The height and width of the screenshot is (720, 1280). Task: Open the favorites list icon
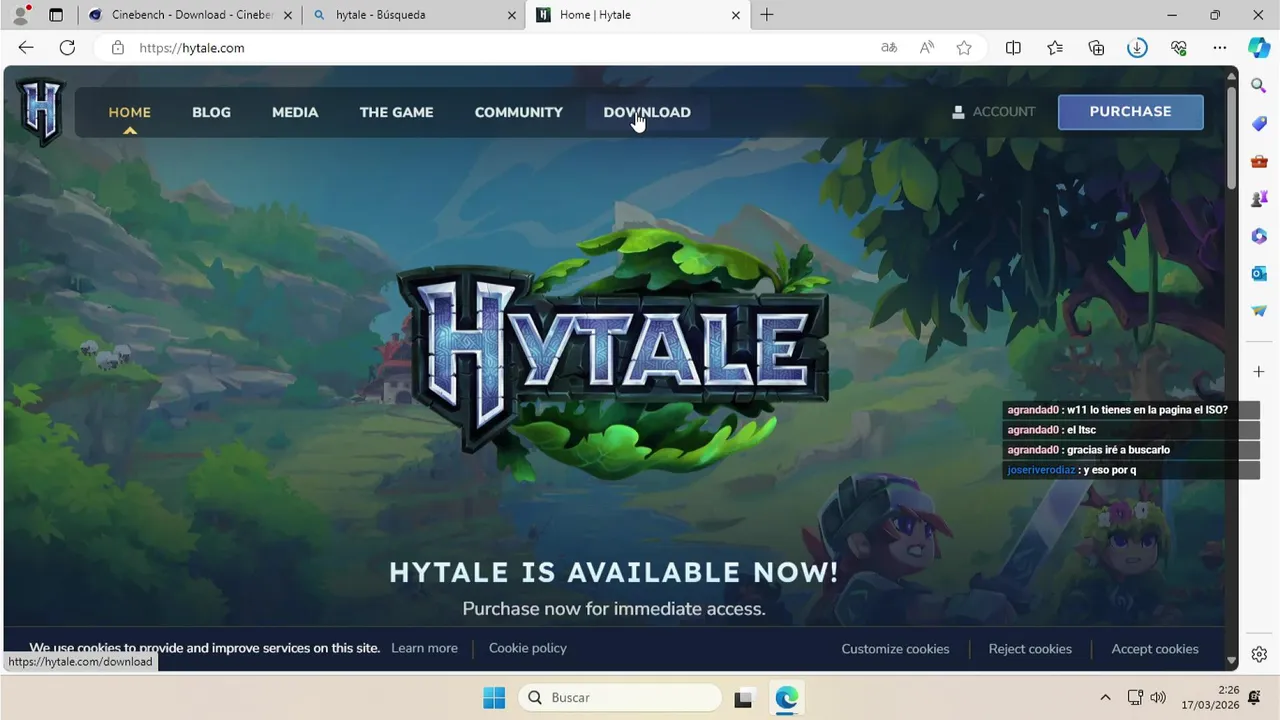click(1055, 48)
